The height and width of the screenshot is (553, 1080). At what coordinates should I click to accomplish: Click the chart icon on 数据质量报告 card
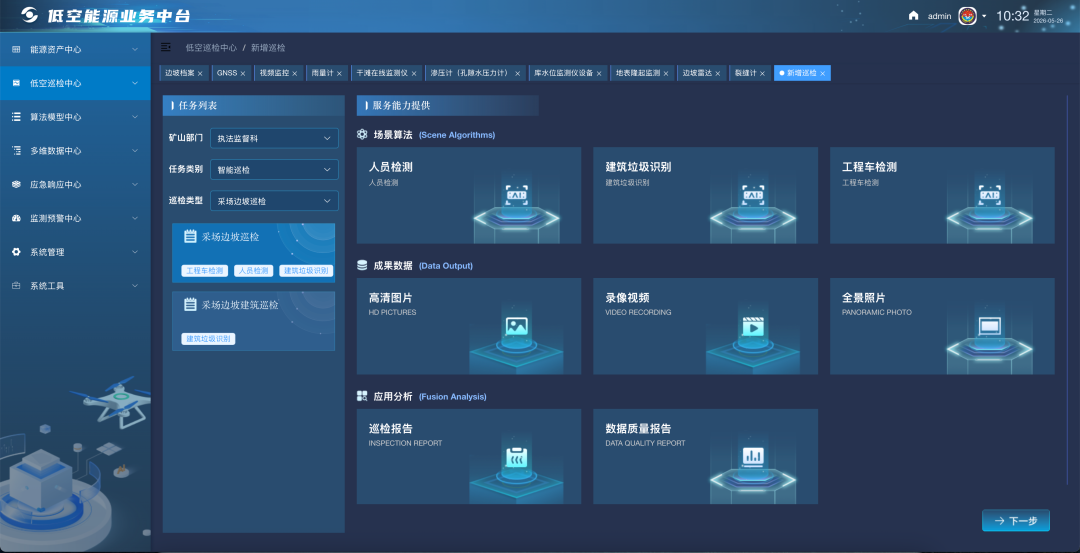[x=753, y=457]
